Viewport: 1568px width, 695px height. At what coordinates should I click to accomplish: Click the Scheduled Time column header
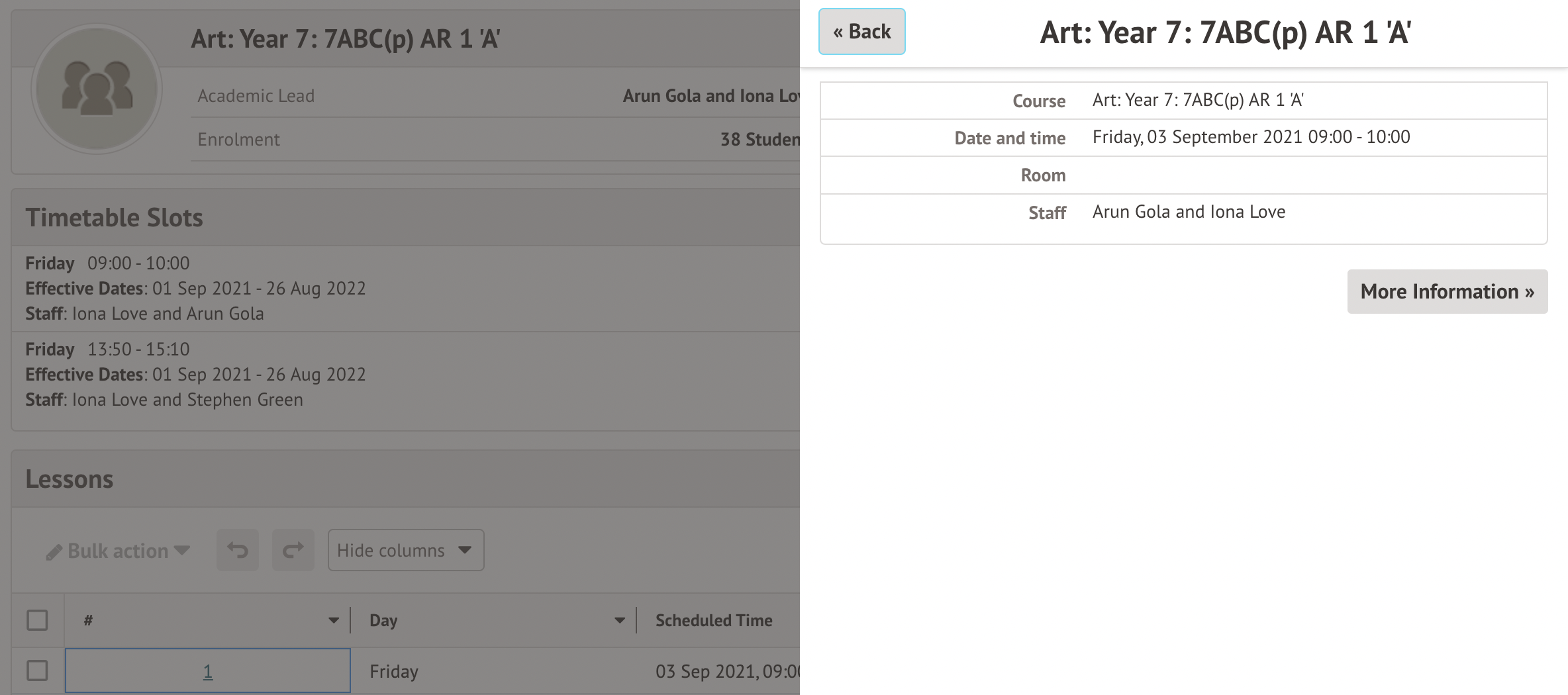click(x=714, y=620)
